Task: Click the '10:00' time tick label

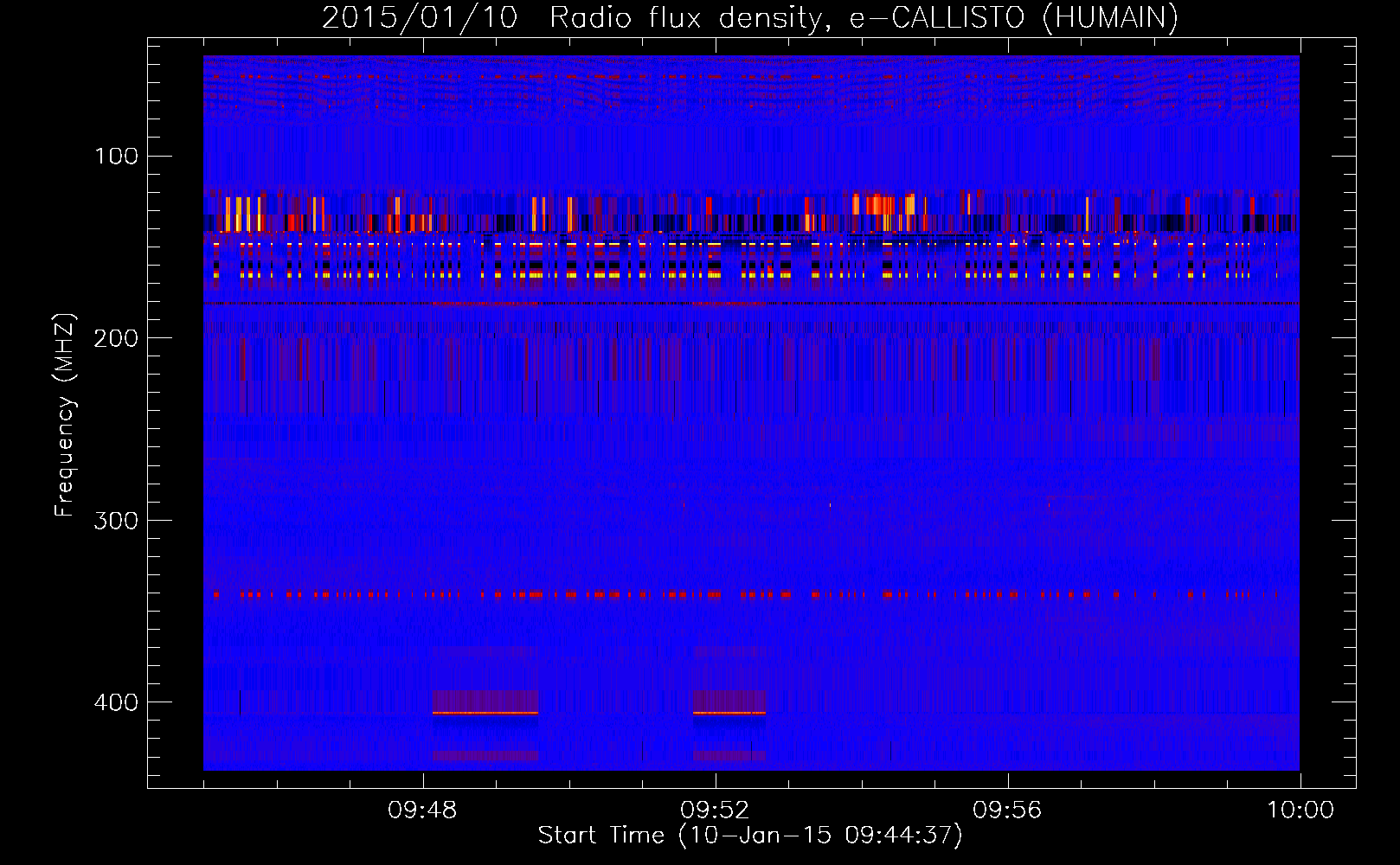Action: click(1300, 811)
